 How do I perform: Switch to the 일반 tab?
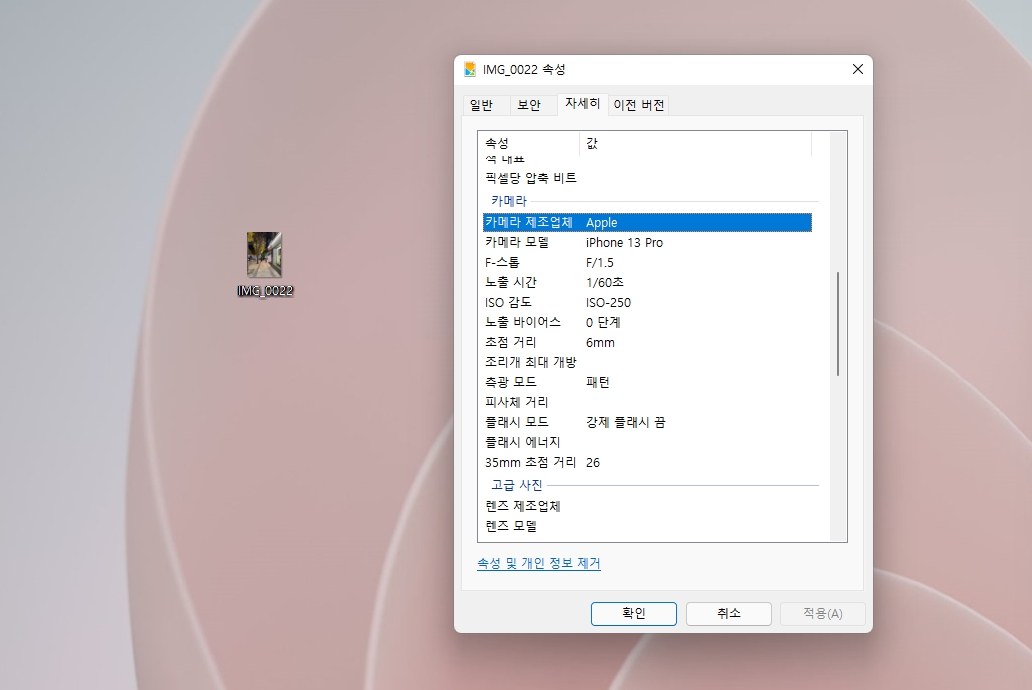pos(484,104)
